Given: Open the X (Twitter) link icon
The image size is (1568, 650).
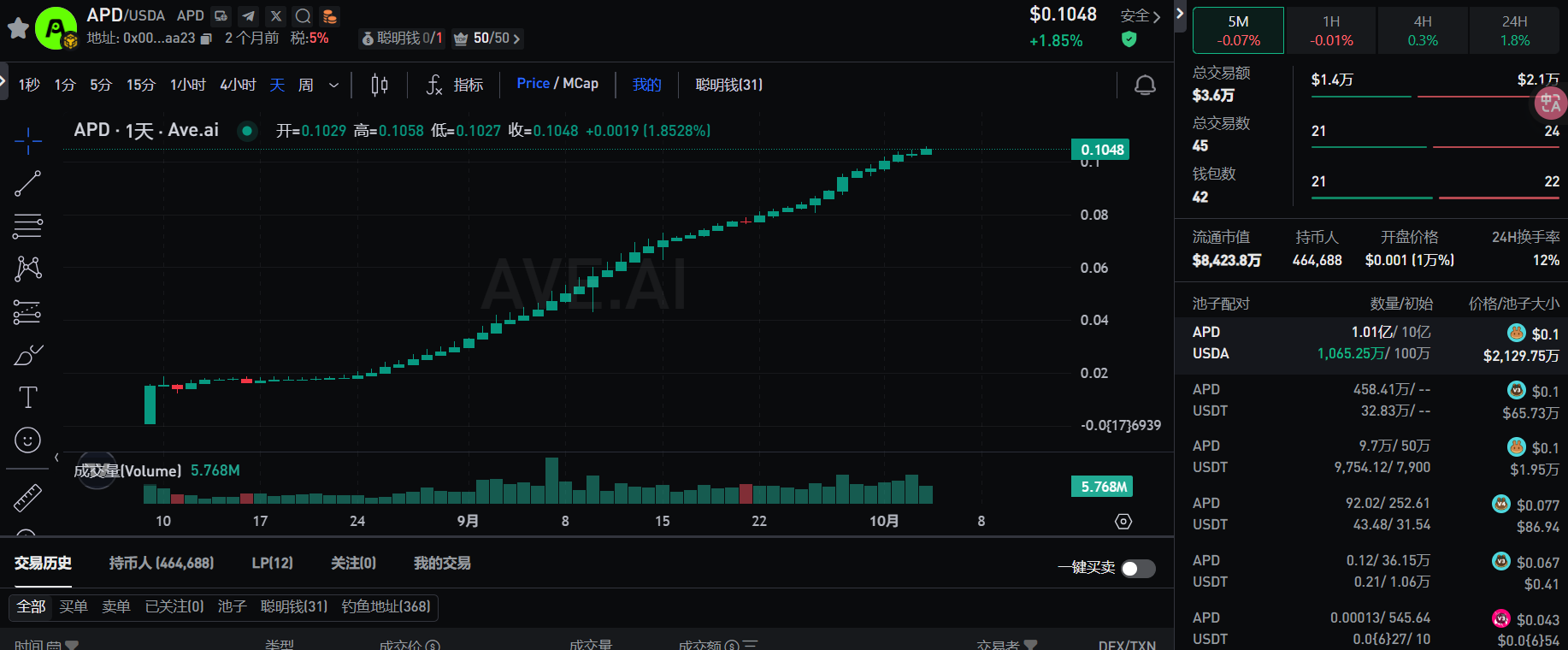Looking at the screenshot, I should pyautogui.click(x=275, y=16).
